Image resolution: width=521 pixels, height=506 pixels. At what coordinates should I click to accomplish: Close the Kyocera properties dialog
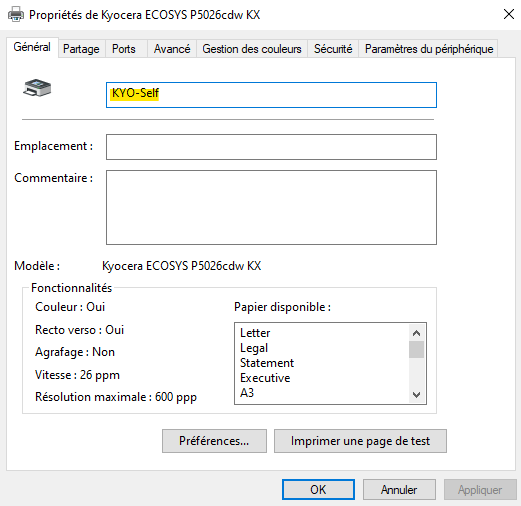pyautogui.click(x=509, y=14)
